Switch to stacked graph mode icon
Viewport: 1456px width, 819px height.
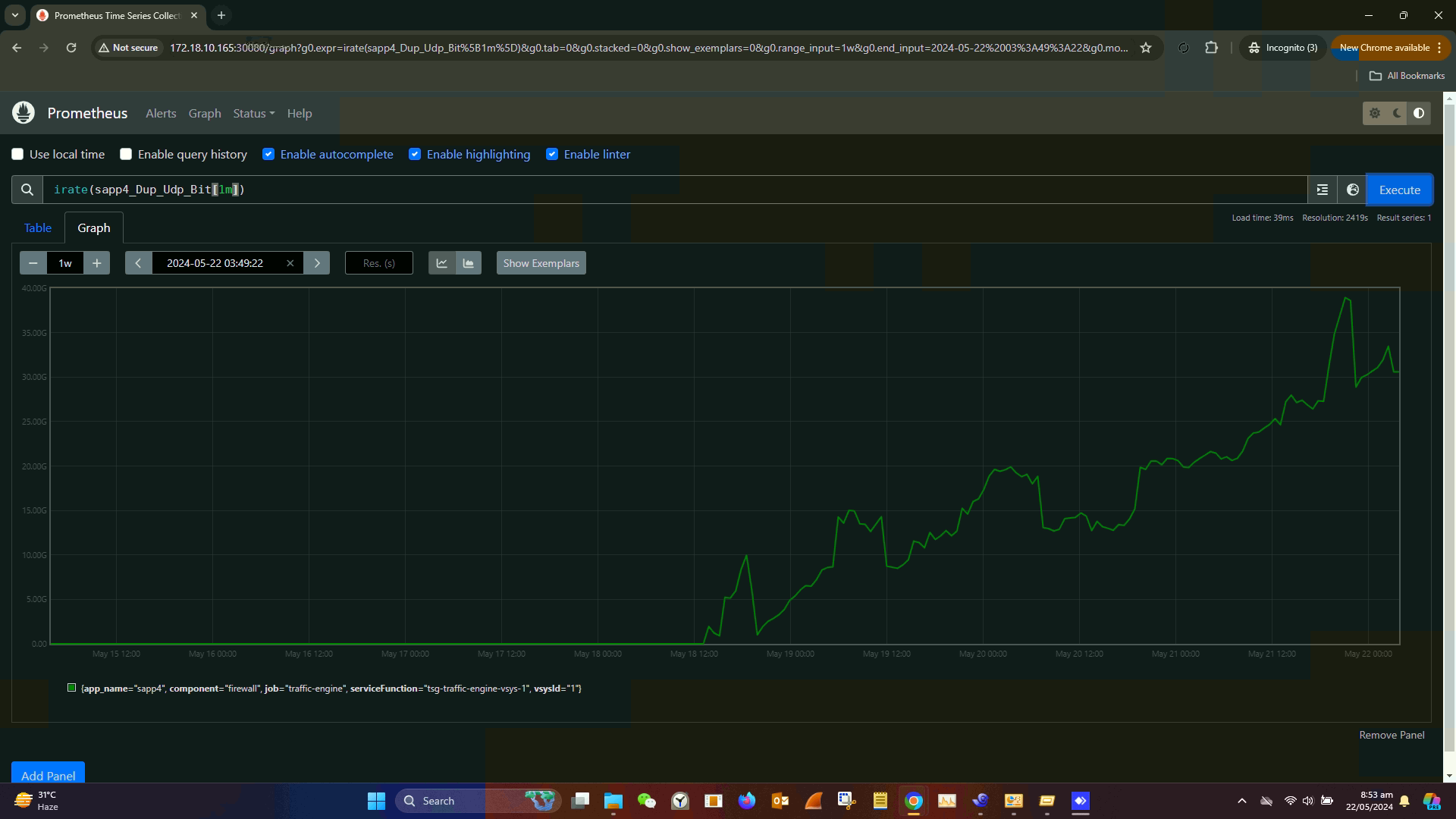[x=468, y=263]
